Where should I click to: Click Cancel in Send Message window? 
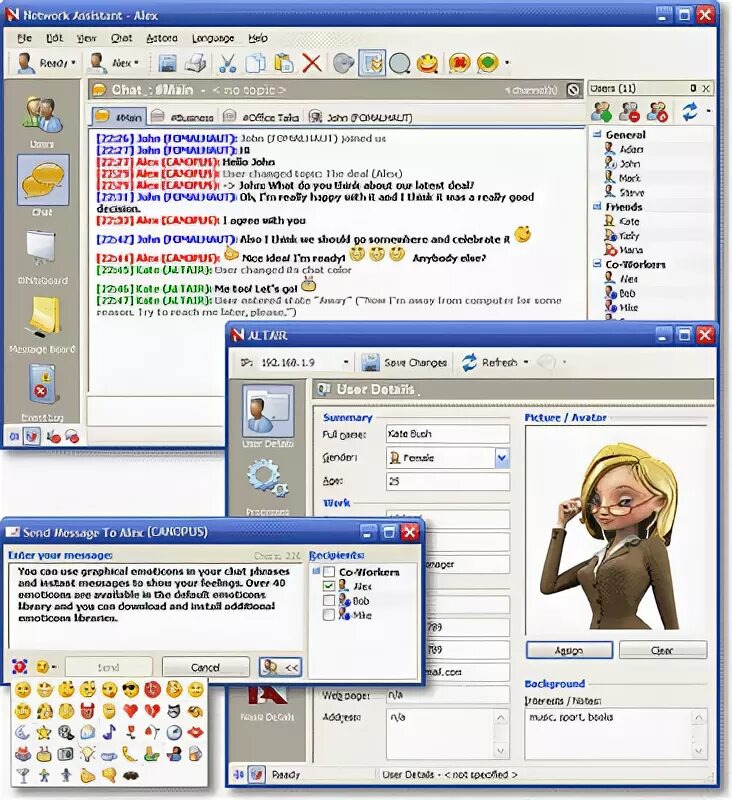point(206,667)
